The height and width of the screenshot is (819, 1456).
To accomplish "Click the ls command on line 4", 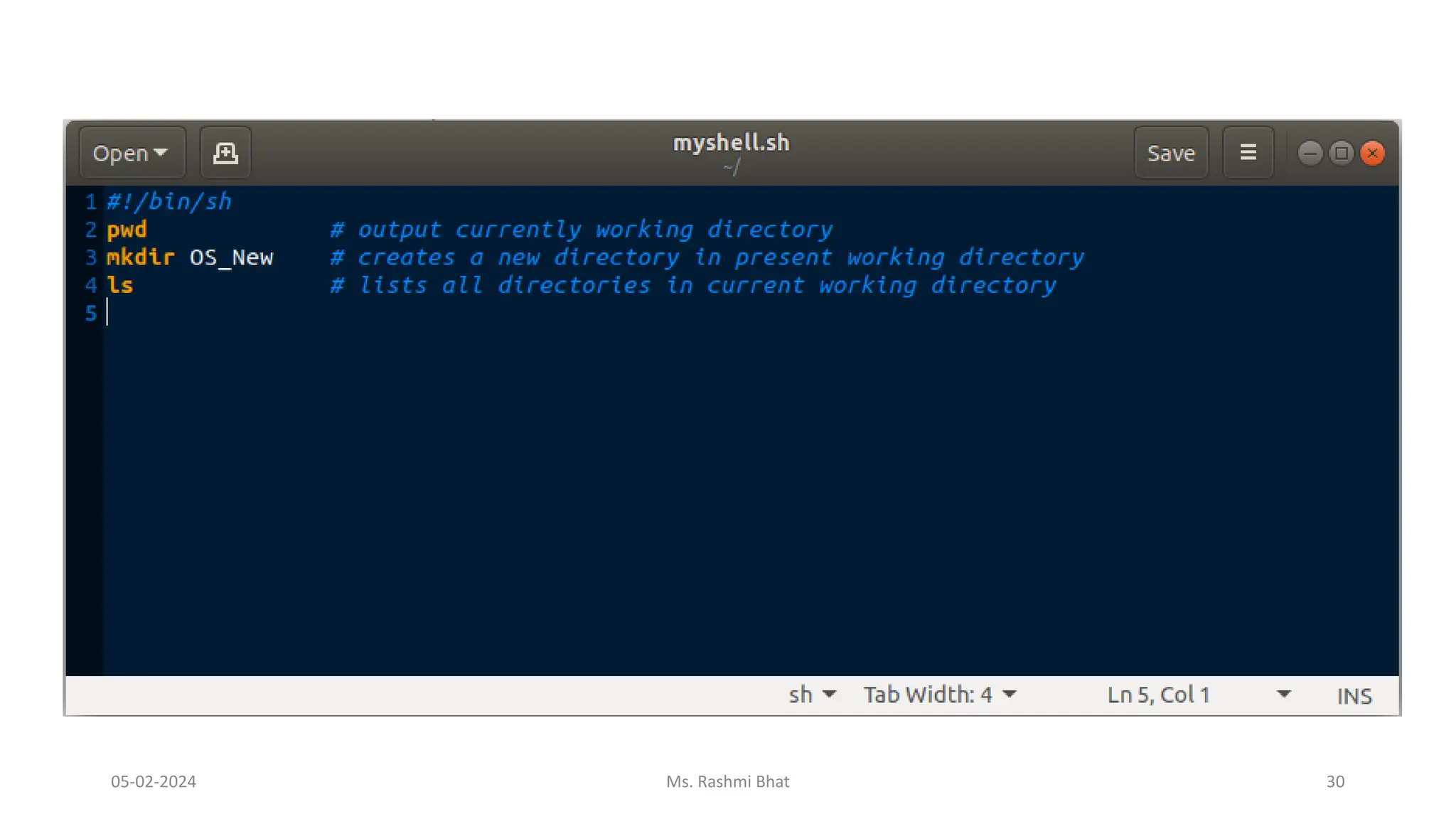I will point(119,285).
